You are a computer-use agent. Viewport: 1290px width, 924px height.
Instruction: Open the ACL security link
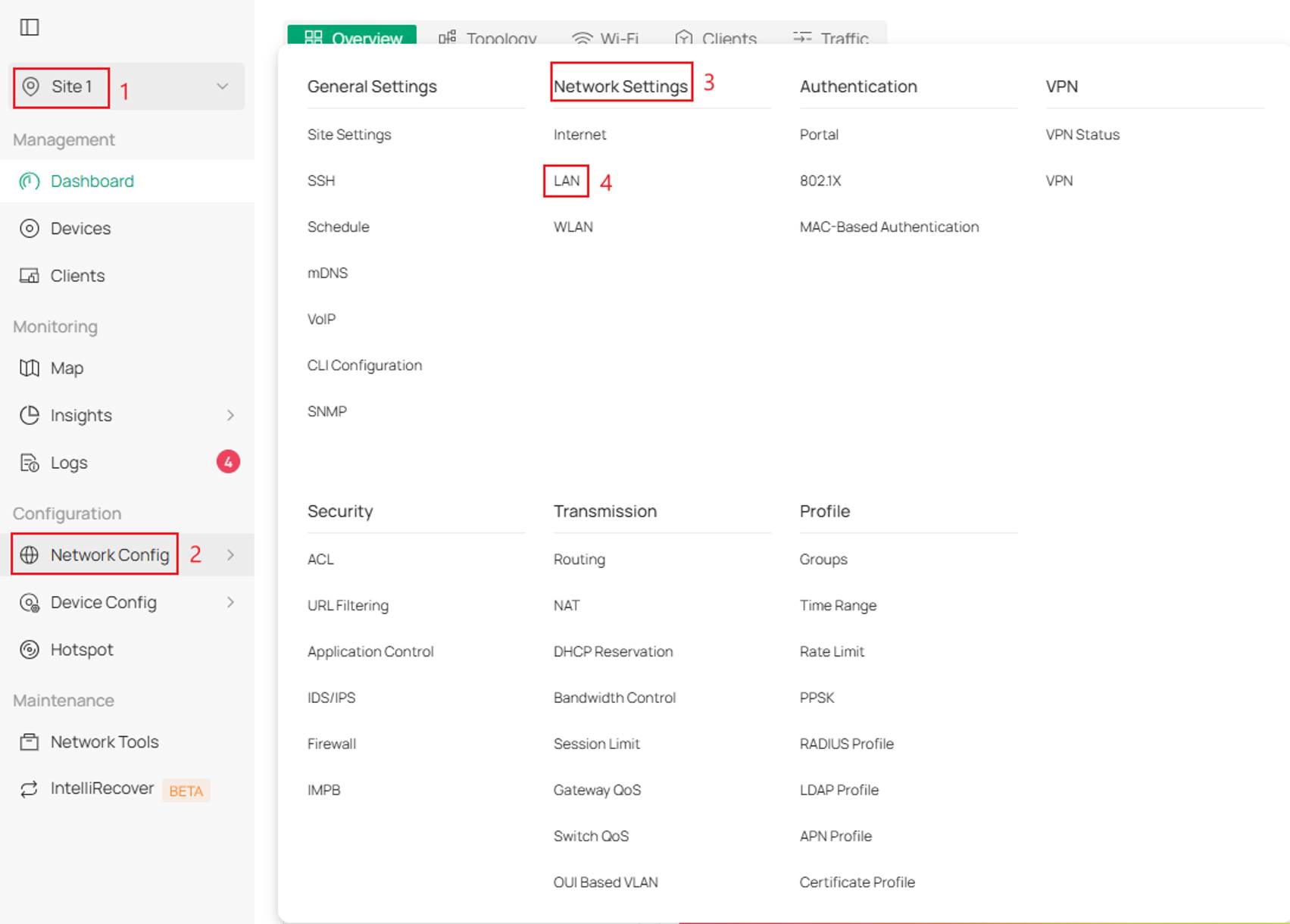pyautogui.click(x=320, y=560)
